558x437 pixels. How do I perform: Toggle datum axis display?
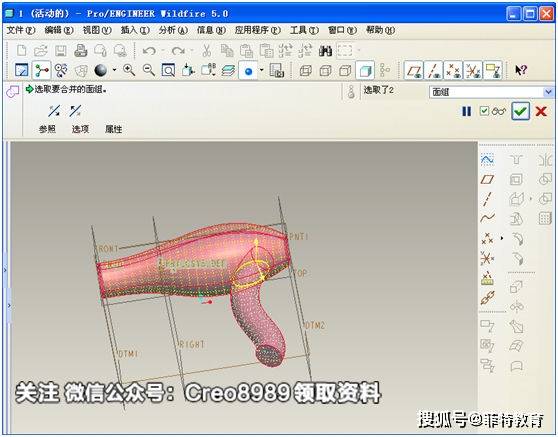[433, 70]
